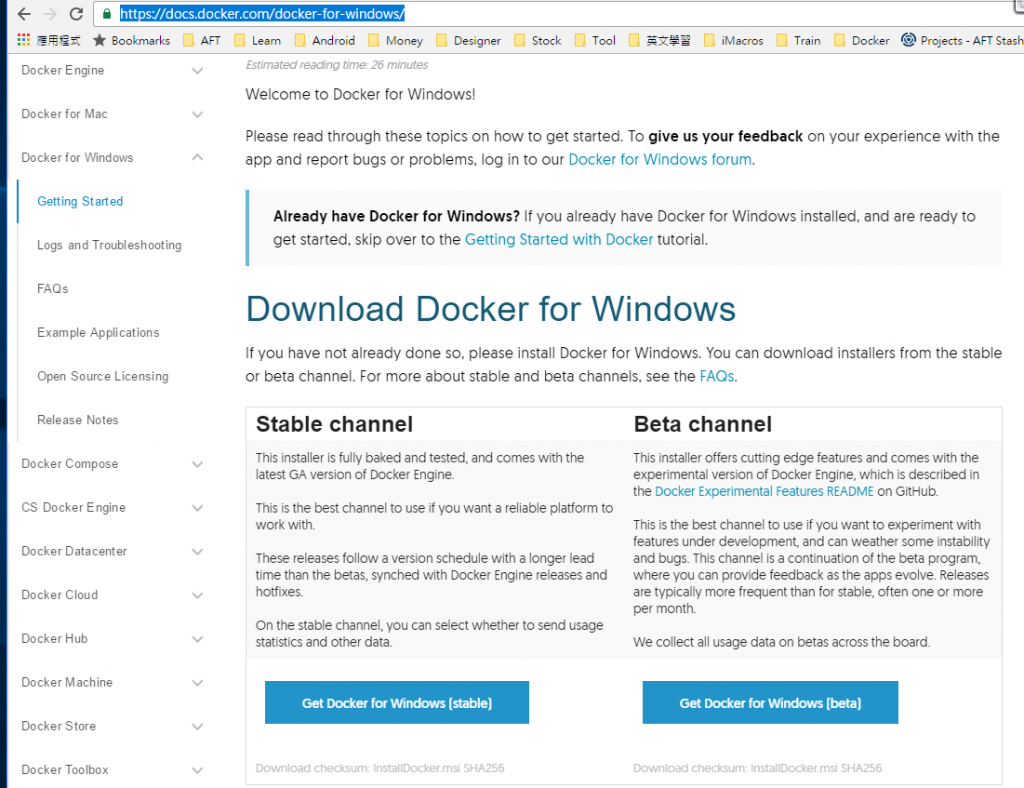The width and height of the screenshot is (1024, 788).
Task: Click the green secure lock icon
Action: (x=106, y=14)
